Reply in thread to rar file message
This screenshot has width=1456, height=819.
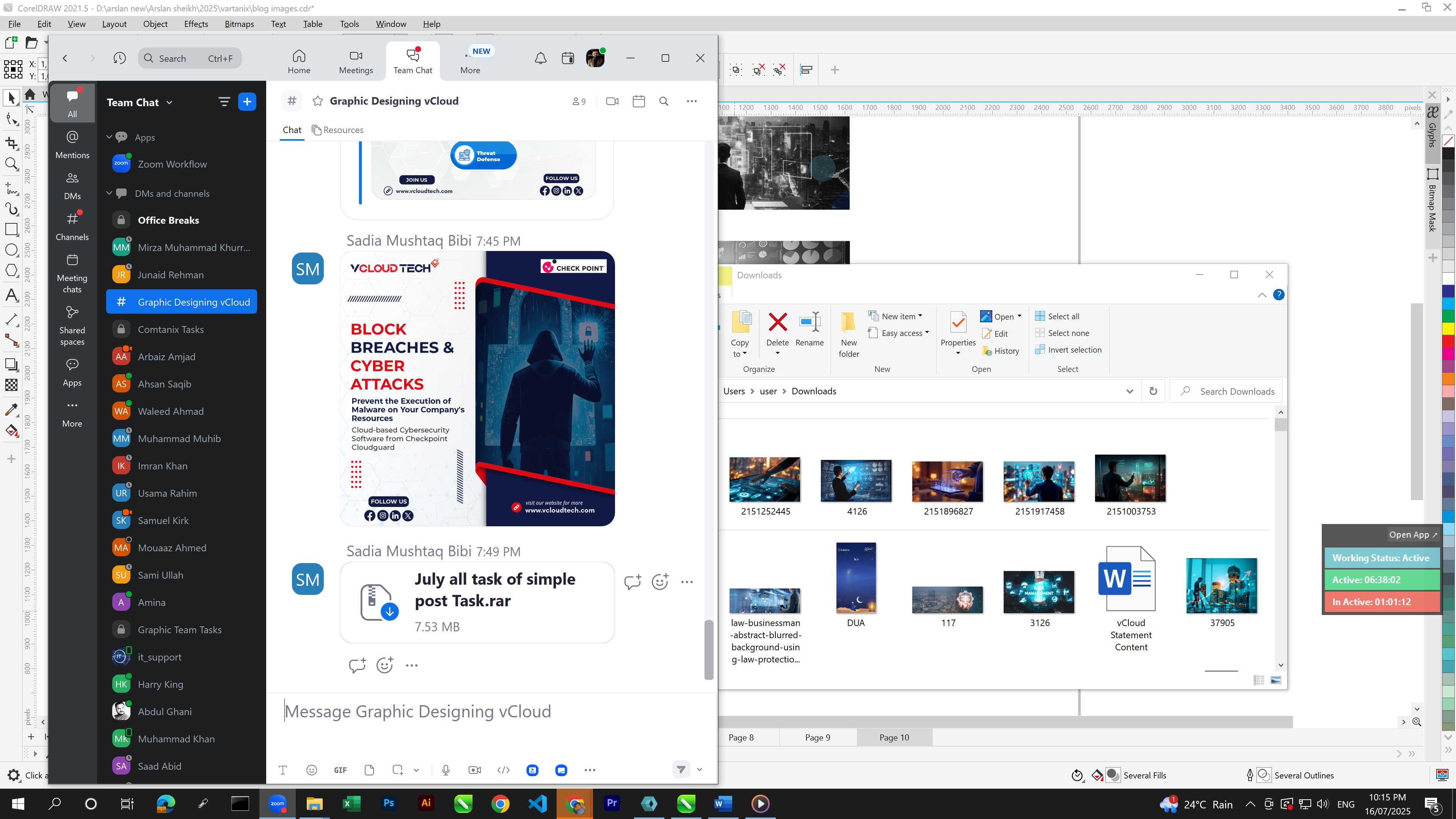632,582
